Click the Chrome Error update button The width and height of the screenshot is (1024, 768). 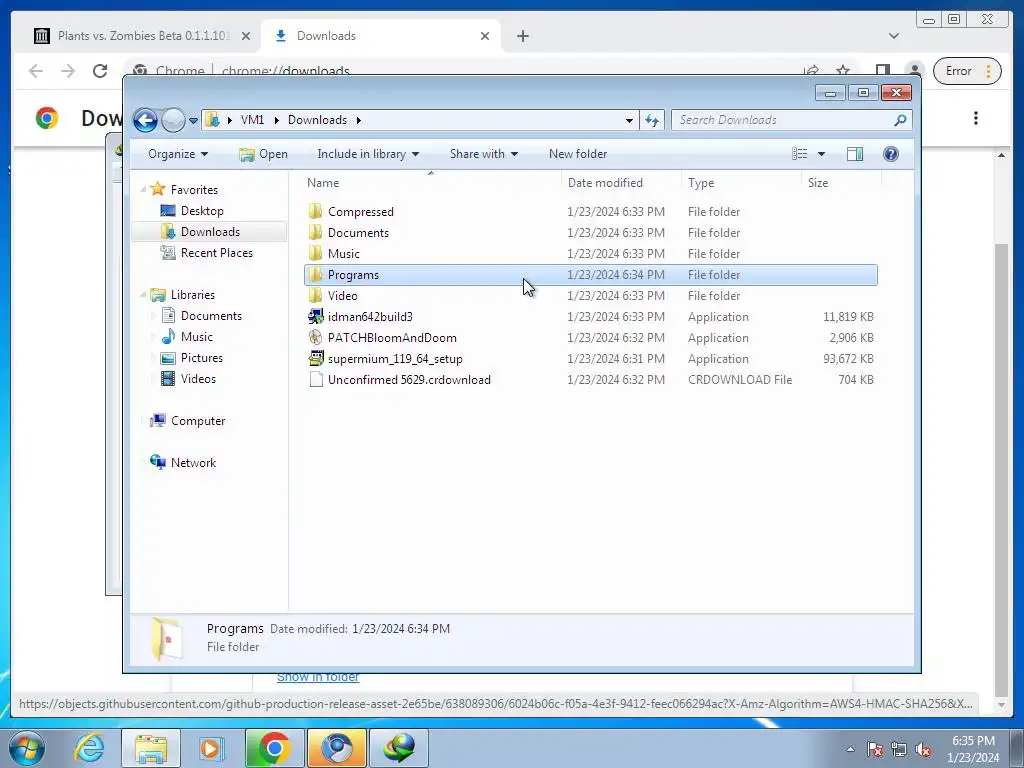pyautogui.click(x=967, y=71)
